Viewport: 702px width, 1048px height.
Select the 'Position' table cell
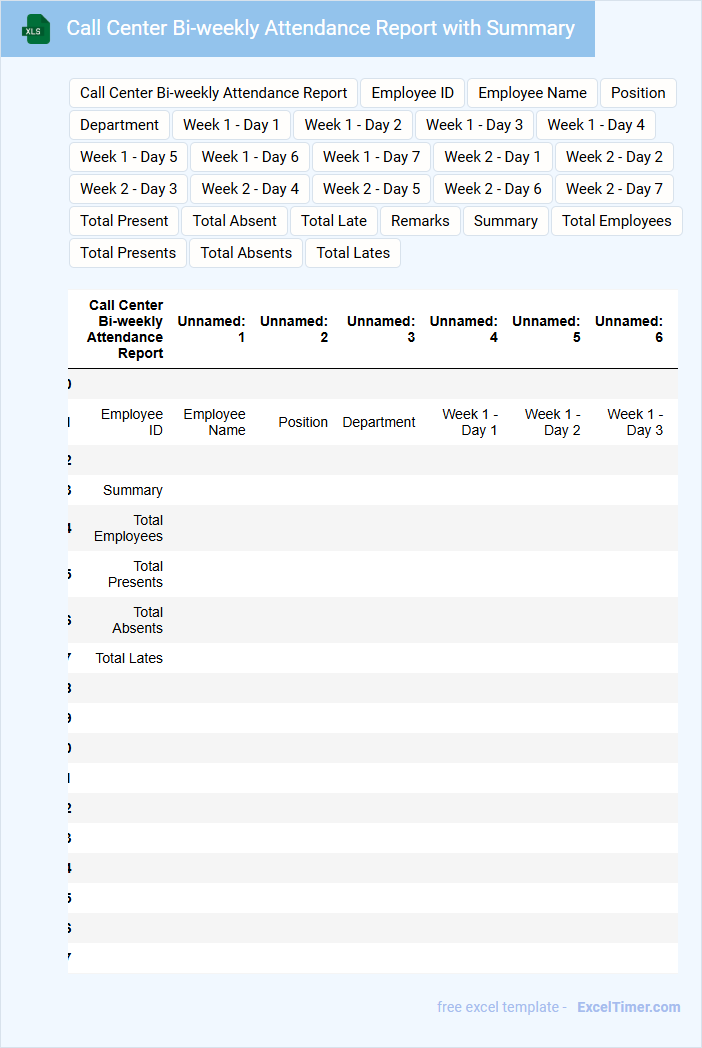[x=294, y=422]
